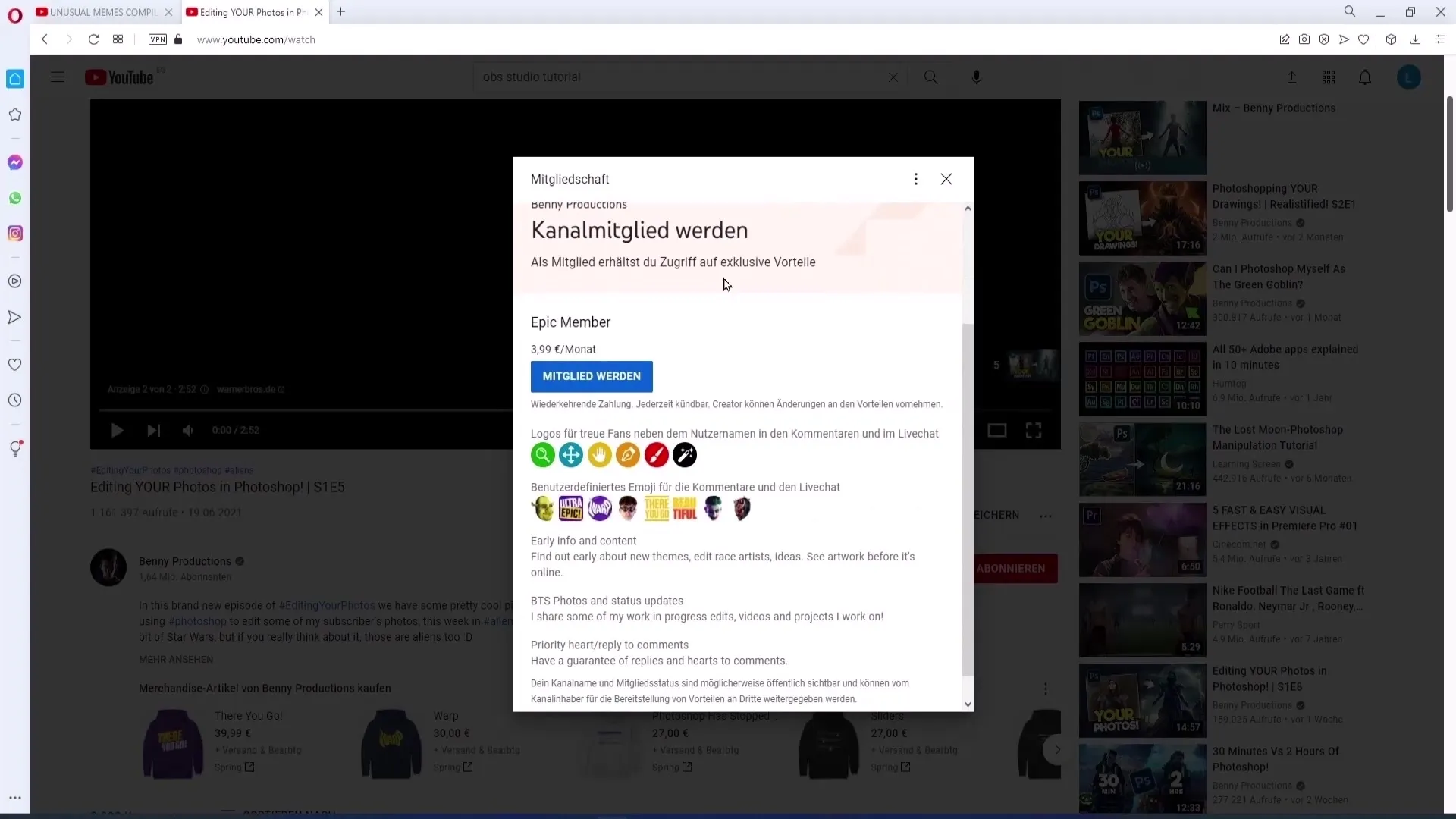The height and width of the screenshot is (819, 1456).
Task: Toggle play/pause on the video player
Action: point(117,430)
